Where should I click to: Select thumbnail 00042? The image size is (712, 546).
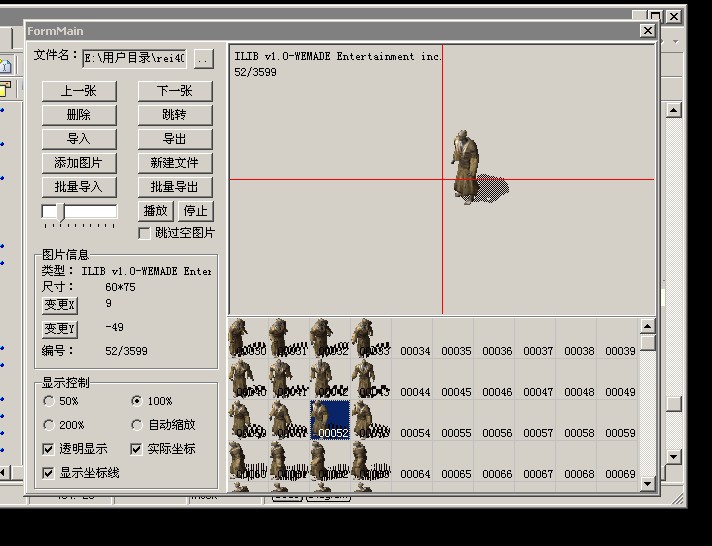pos(330,379)
